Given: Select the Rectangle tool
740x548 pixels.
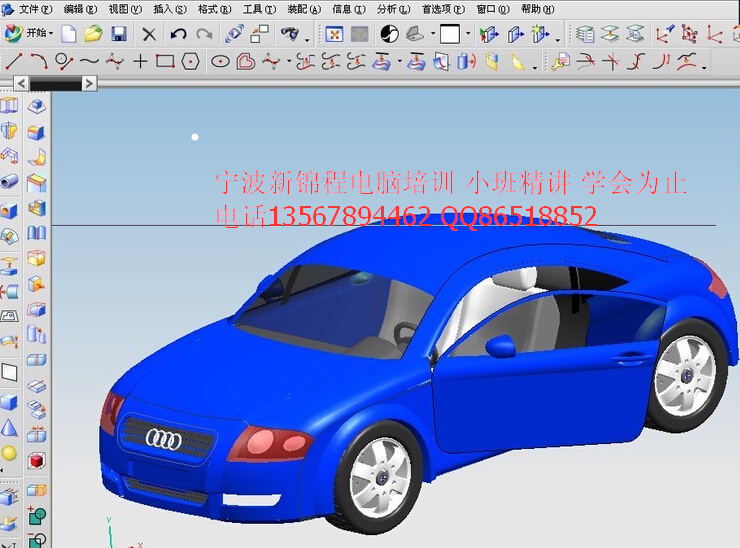Looking at the screenshot, I should pyautogui.click(x=165, y=61).
